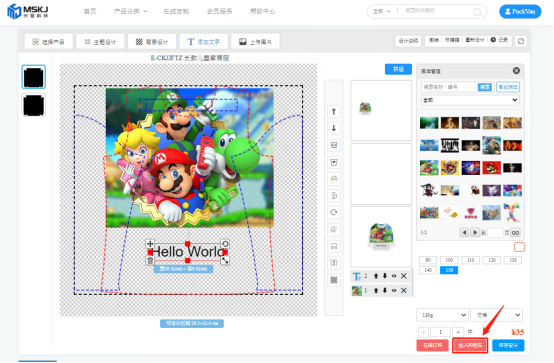This screenshot has width=554, height=363.
Task: Toggle visibility of text layer 2
Action: click(394, 276)
